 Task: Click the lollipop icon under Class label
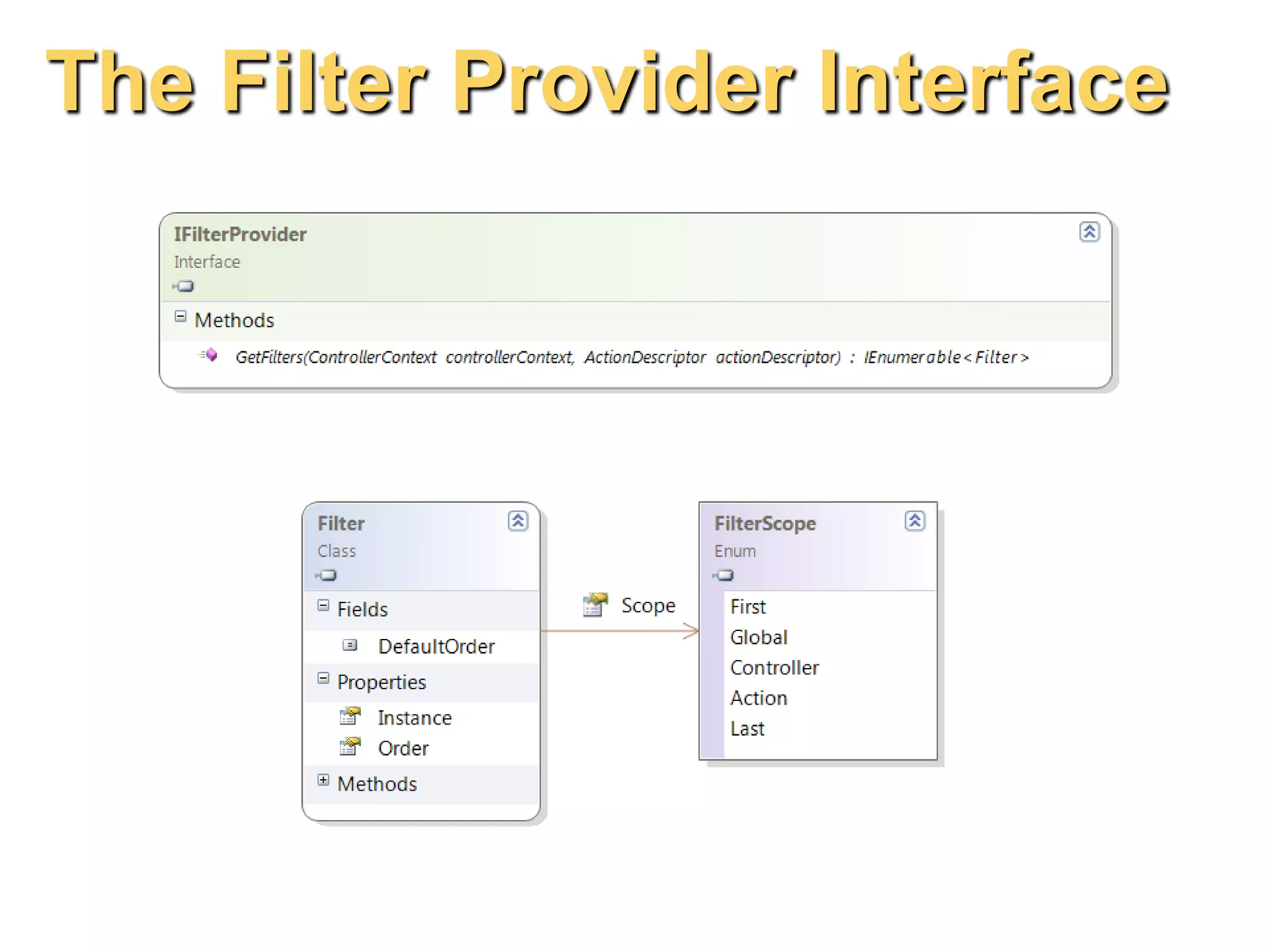[x=327, y=575]
